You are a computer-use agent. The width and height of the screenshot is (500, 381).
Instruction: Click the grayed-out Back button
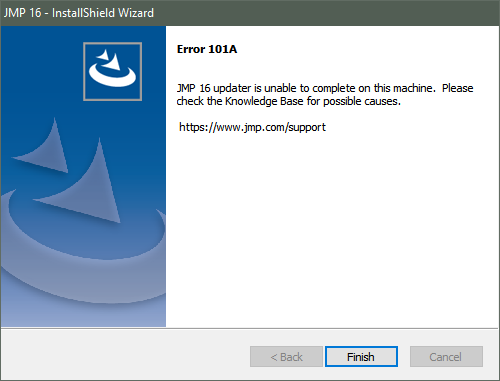[x=286, y=357]
